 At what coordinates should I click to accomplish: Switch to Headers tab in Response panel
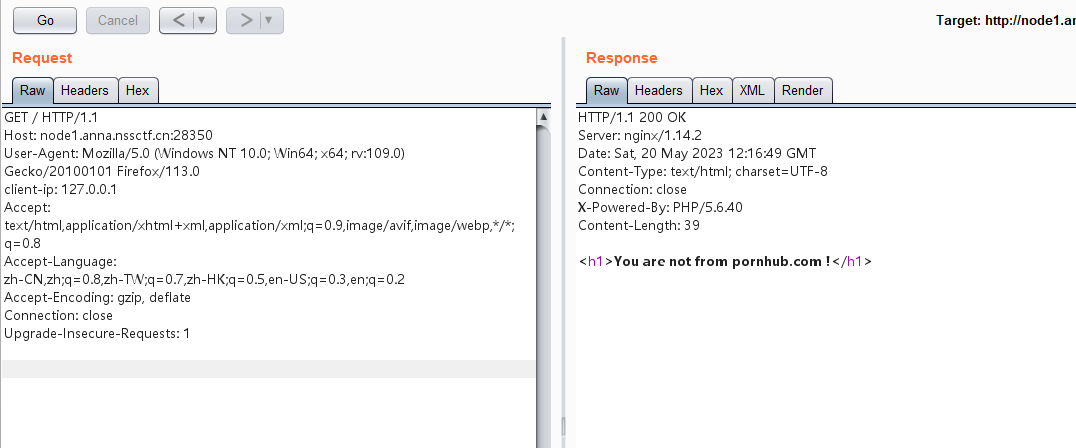(659, 91)
